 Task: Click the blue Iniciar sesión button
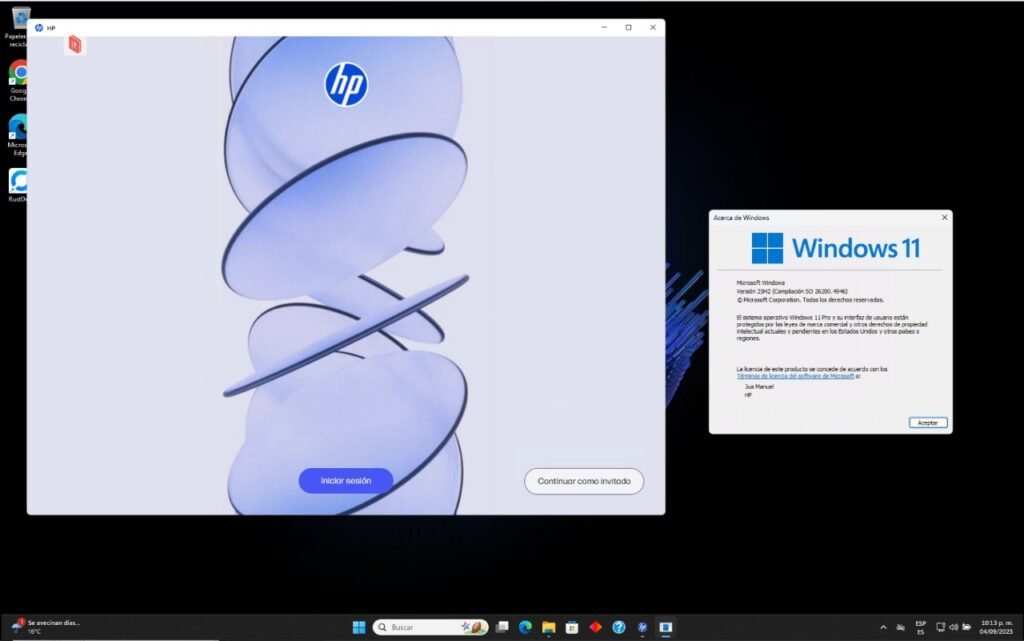pos(345,481)
